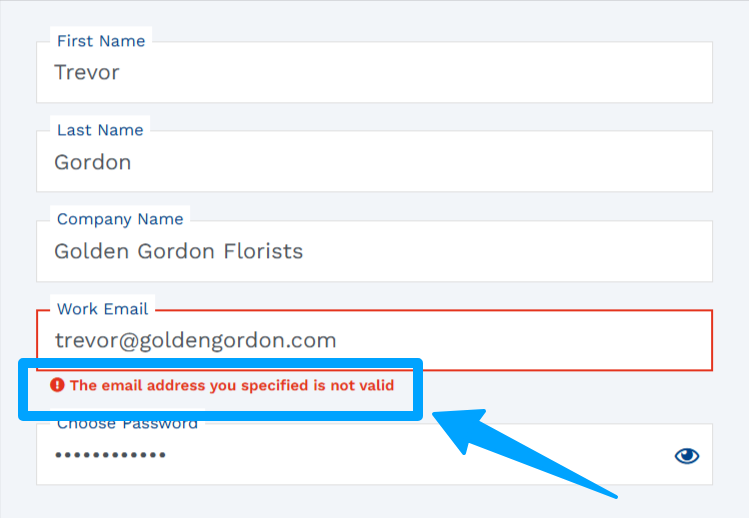Place cursor on the "Gordon" last name text
Viewport: 749px width, 518px height.
point(93,162)
